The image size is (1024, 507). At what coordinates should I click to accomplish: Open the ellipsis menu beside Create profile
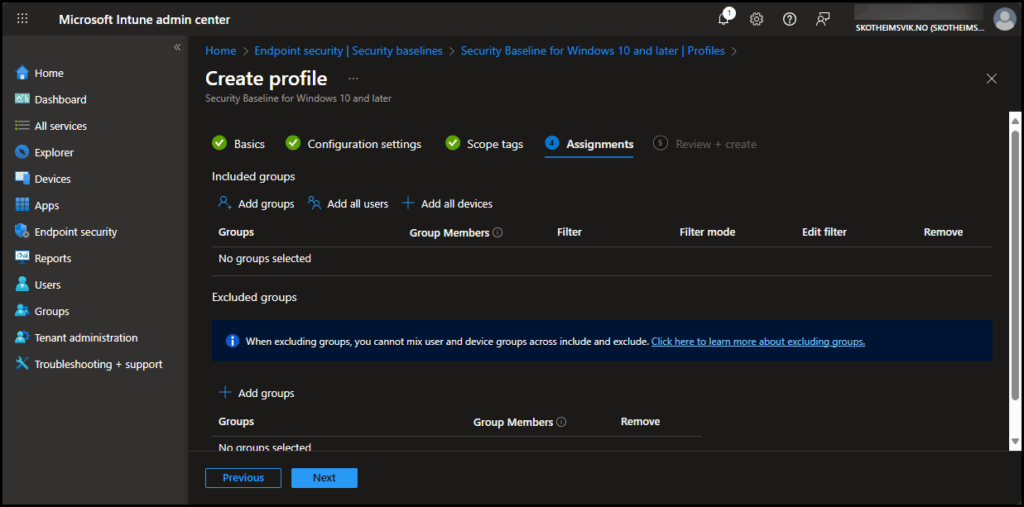coord(353,78)
